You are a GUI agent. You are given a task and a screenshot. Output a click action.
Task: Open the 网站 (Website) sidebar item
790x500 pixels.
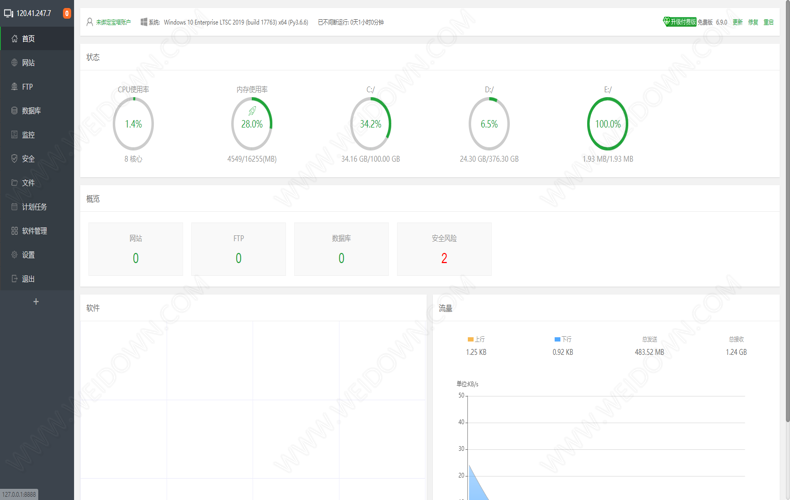(x=28, y=63)
